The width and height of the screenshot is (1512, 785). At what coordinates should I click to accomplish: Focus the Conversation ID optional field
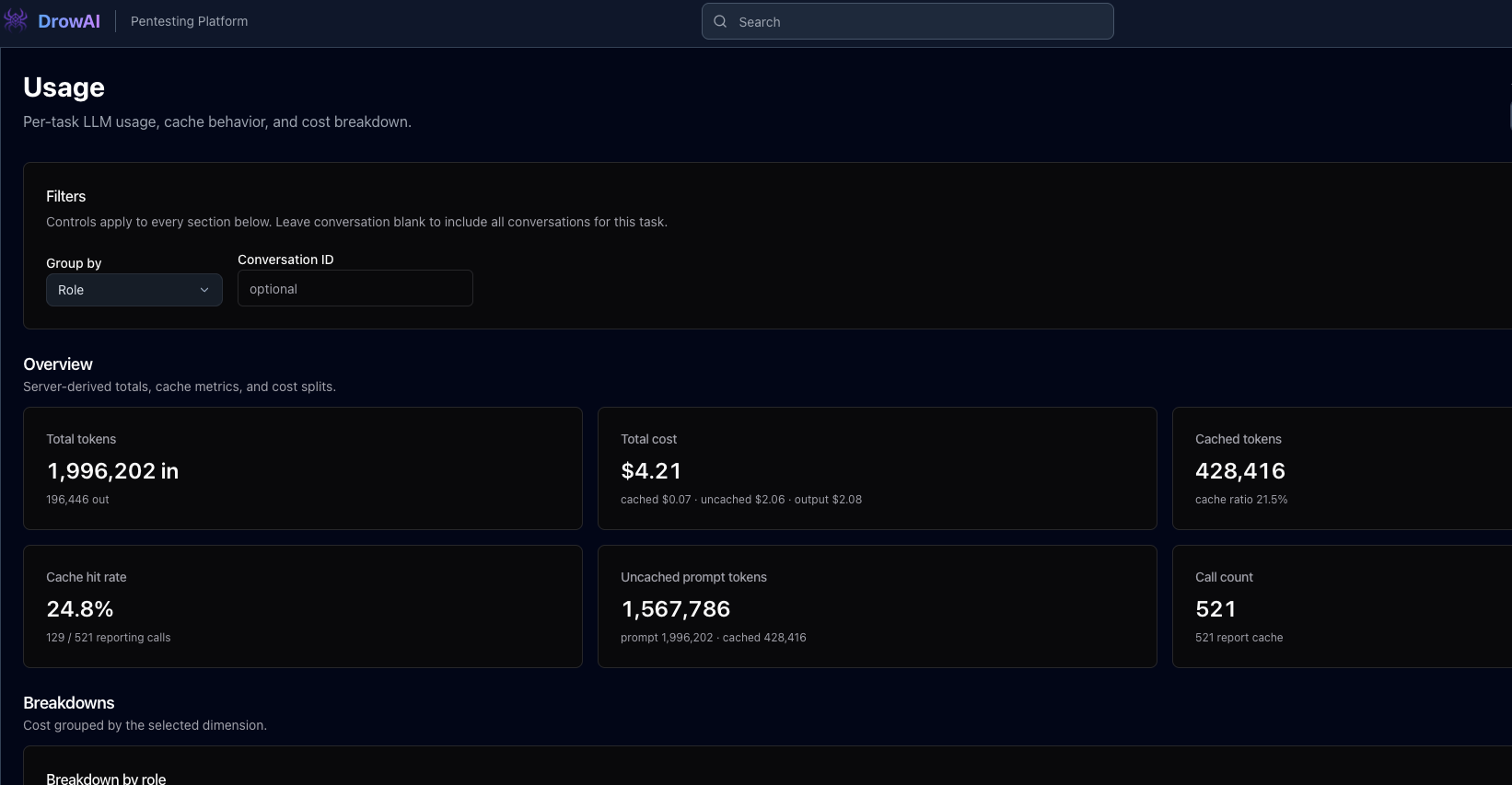coord(355,288)
